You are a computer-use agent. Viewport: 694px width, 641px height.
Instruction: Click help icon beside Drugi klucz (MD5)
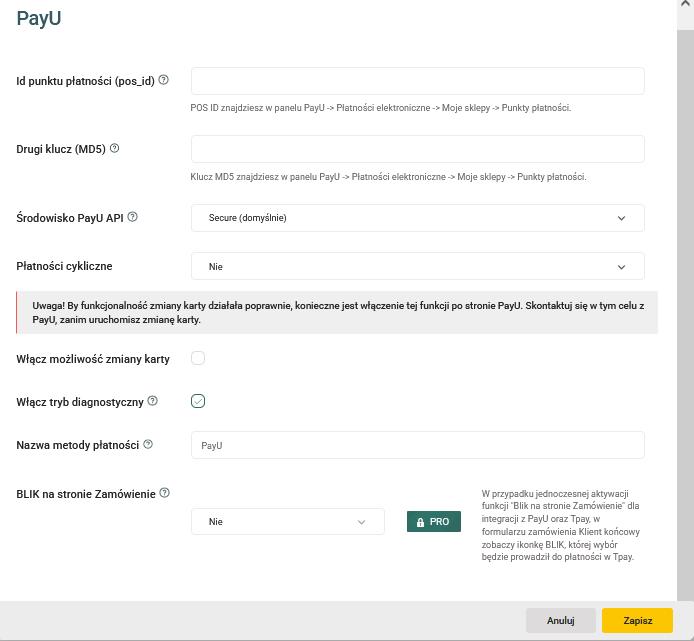tap(114, 148)
